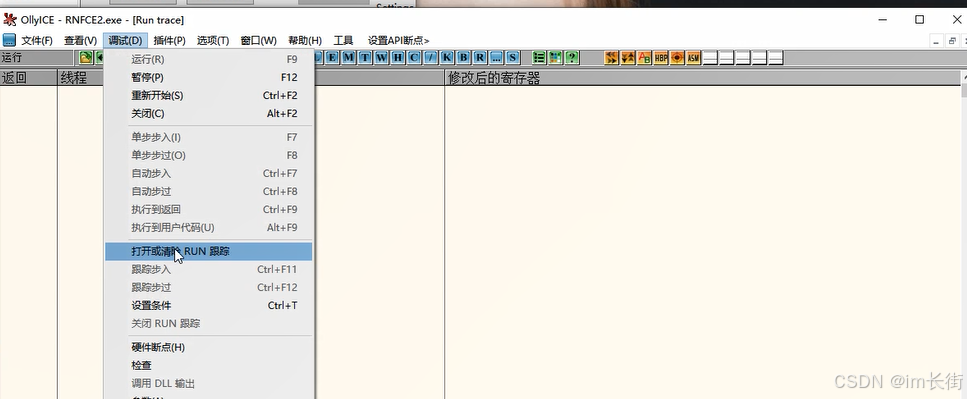Viewport: 967px width, 399px height.
Task: Restore the Run trace child window
Action: click(952, 41)
